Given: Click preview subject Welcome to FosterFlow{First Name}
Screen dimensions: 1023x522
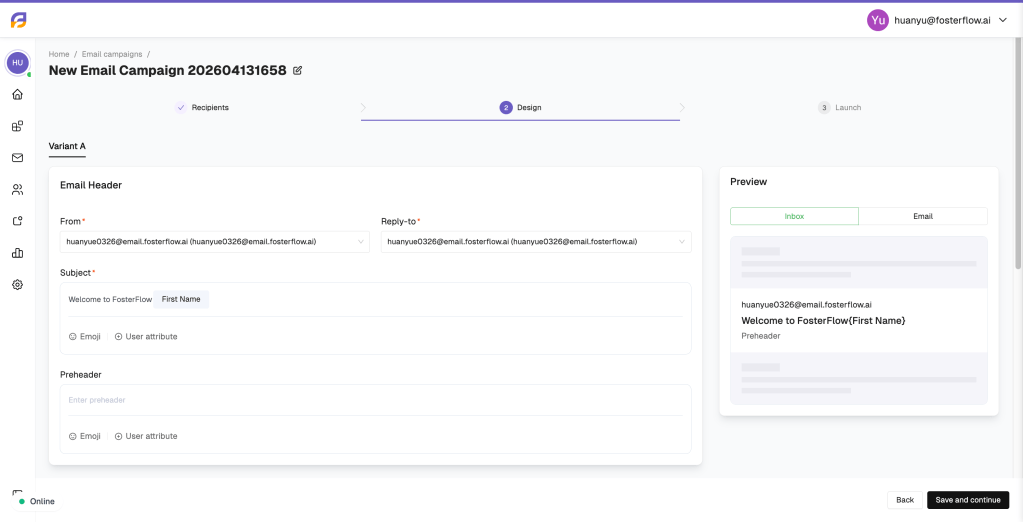Looking at the screenshot, I should tap(823, 321).
